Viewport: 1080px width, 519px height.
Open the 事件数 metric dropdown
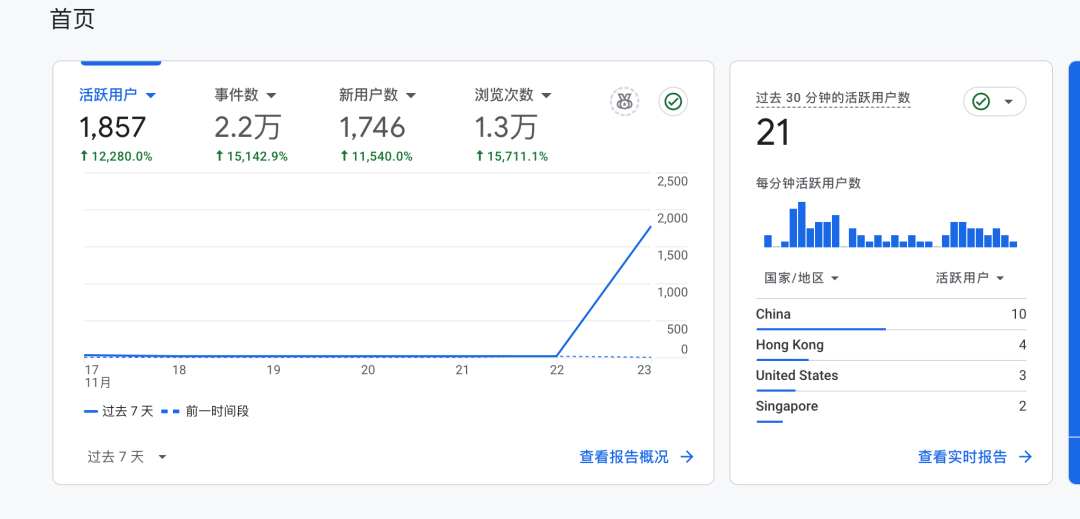coord(245,95)
